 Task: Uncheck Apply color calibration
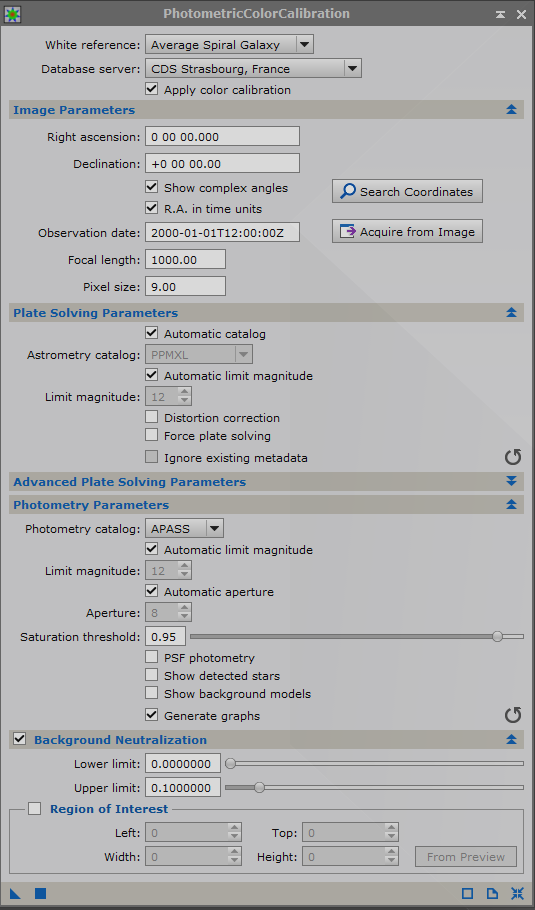151,89
